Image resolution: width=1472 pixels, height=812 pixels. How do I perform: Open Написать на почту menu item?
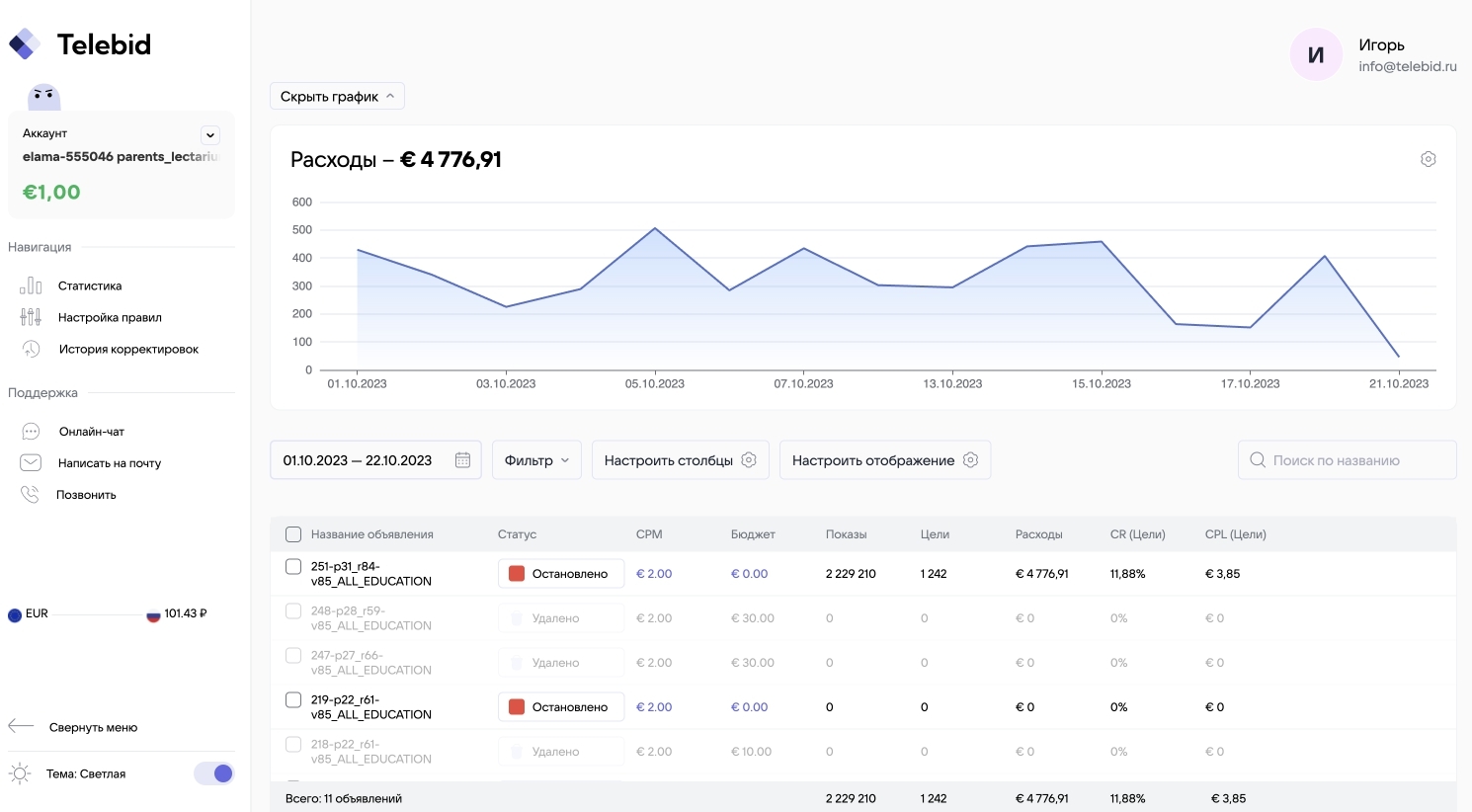click(109, 463)
